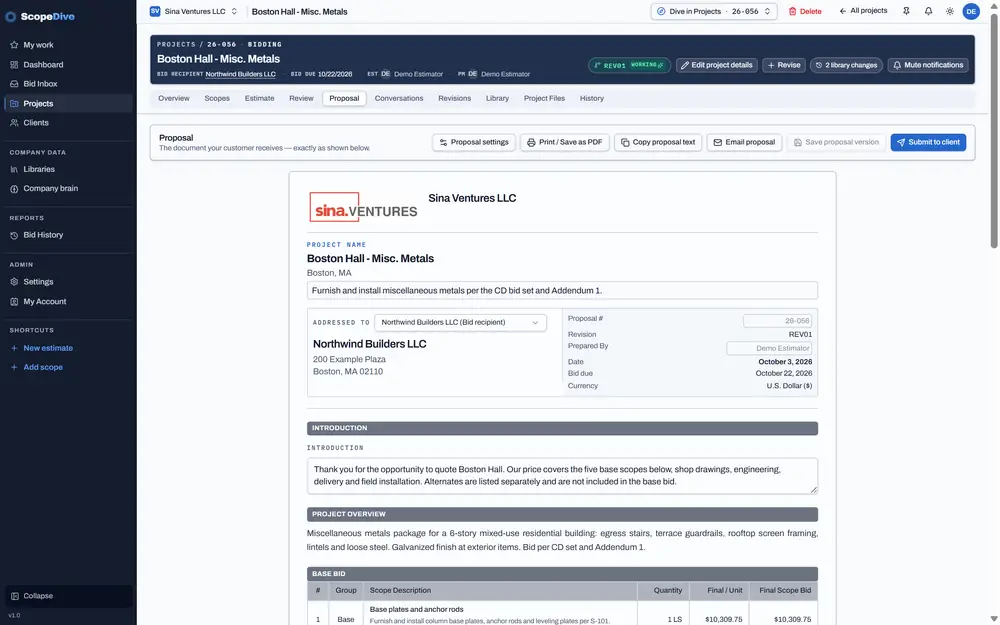Screen dimensions: 1000x625
Task: Click the notifications bell icon
Action: coord(928,11)
